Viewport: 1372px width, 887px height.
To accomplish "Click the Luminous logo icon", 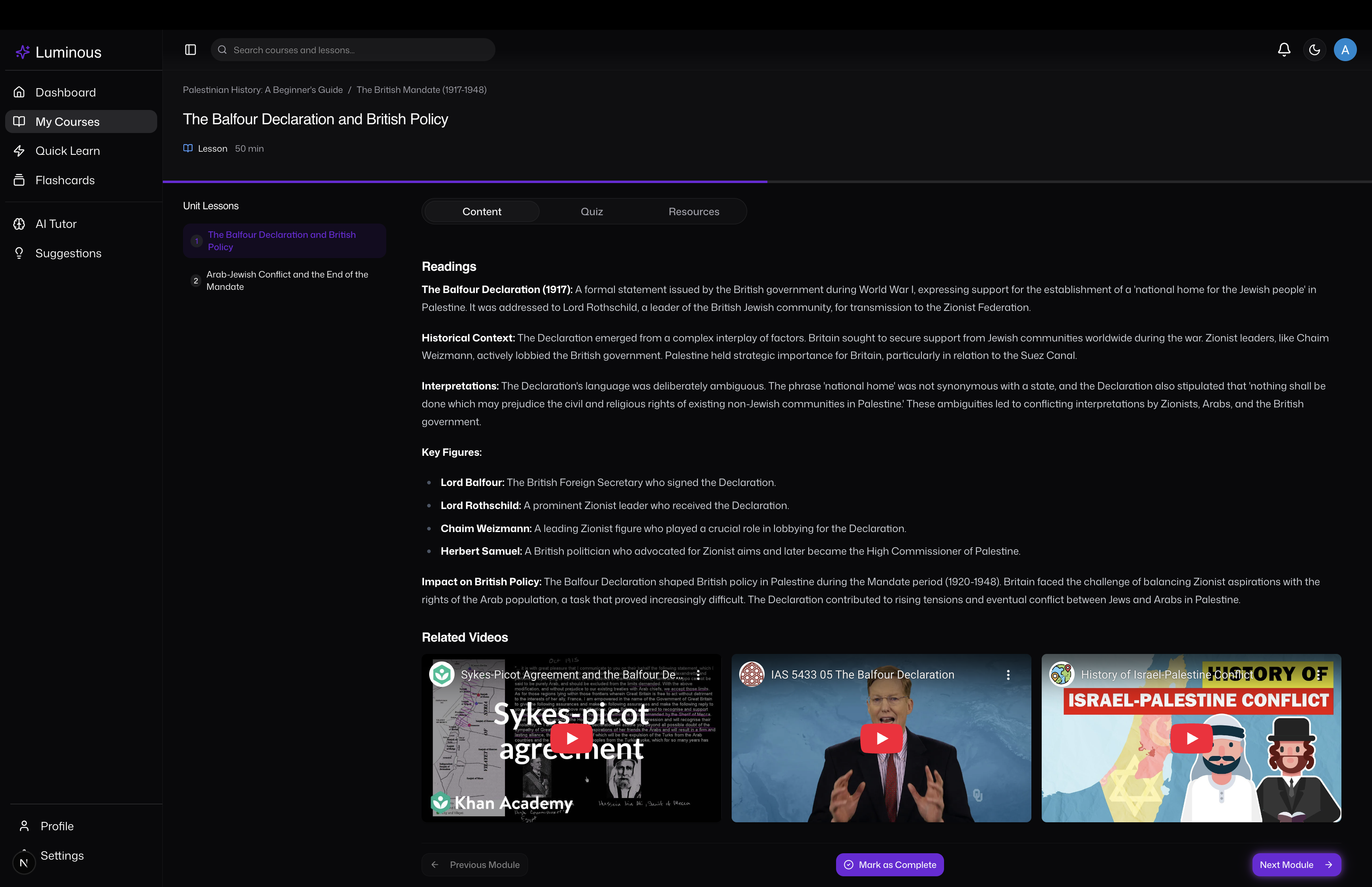I will coord(23,52).
